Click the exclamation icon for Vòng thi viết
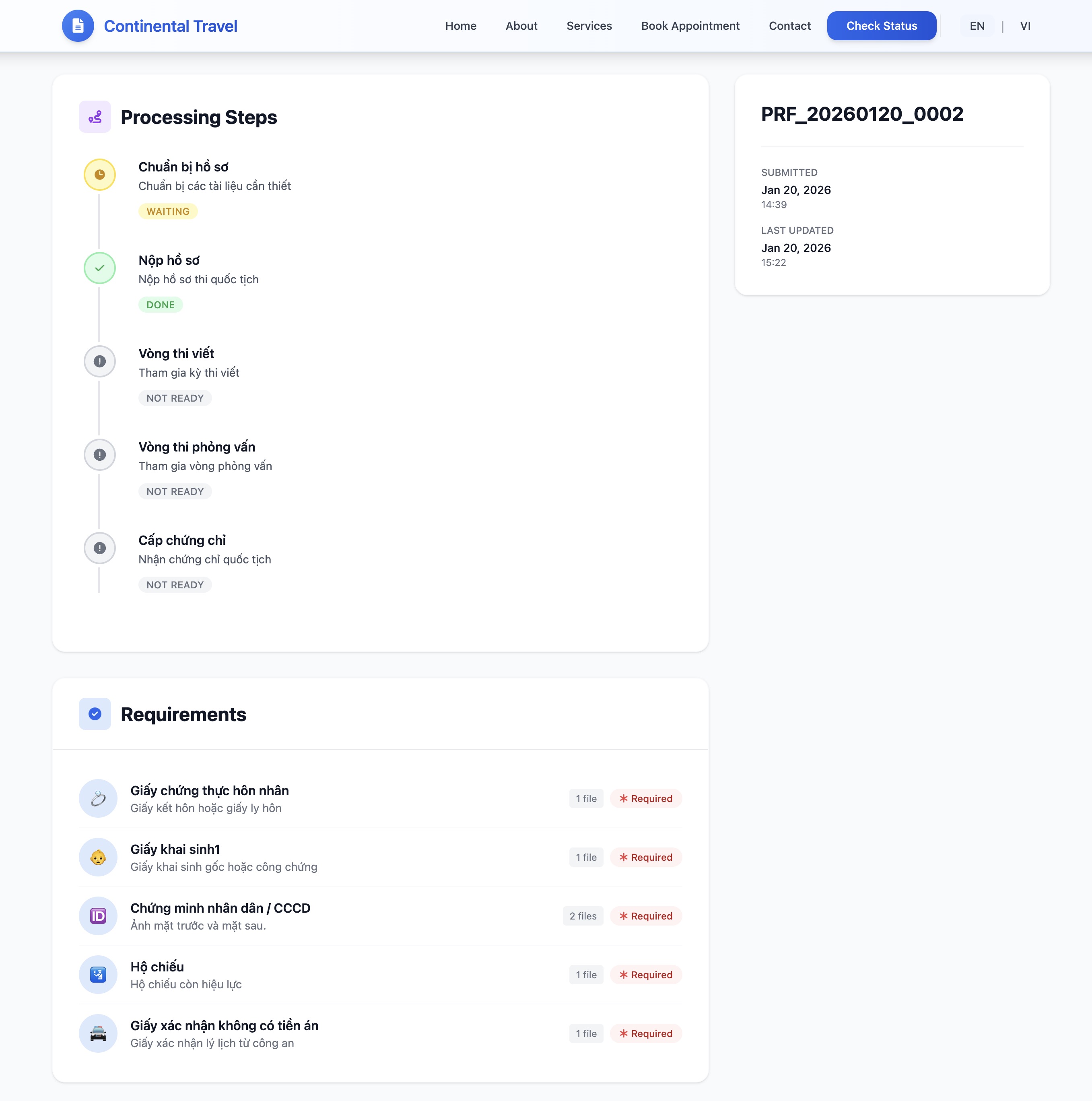This screenshot has width=1092, height=1101. (100, 361)
